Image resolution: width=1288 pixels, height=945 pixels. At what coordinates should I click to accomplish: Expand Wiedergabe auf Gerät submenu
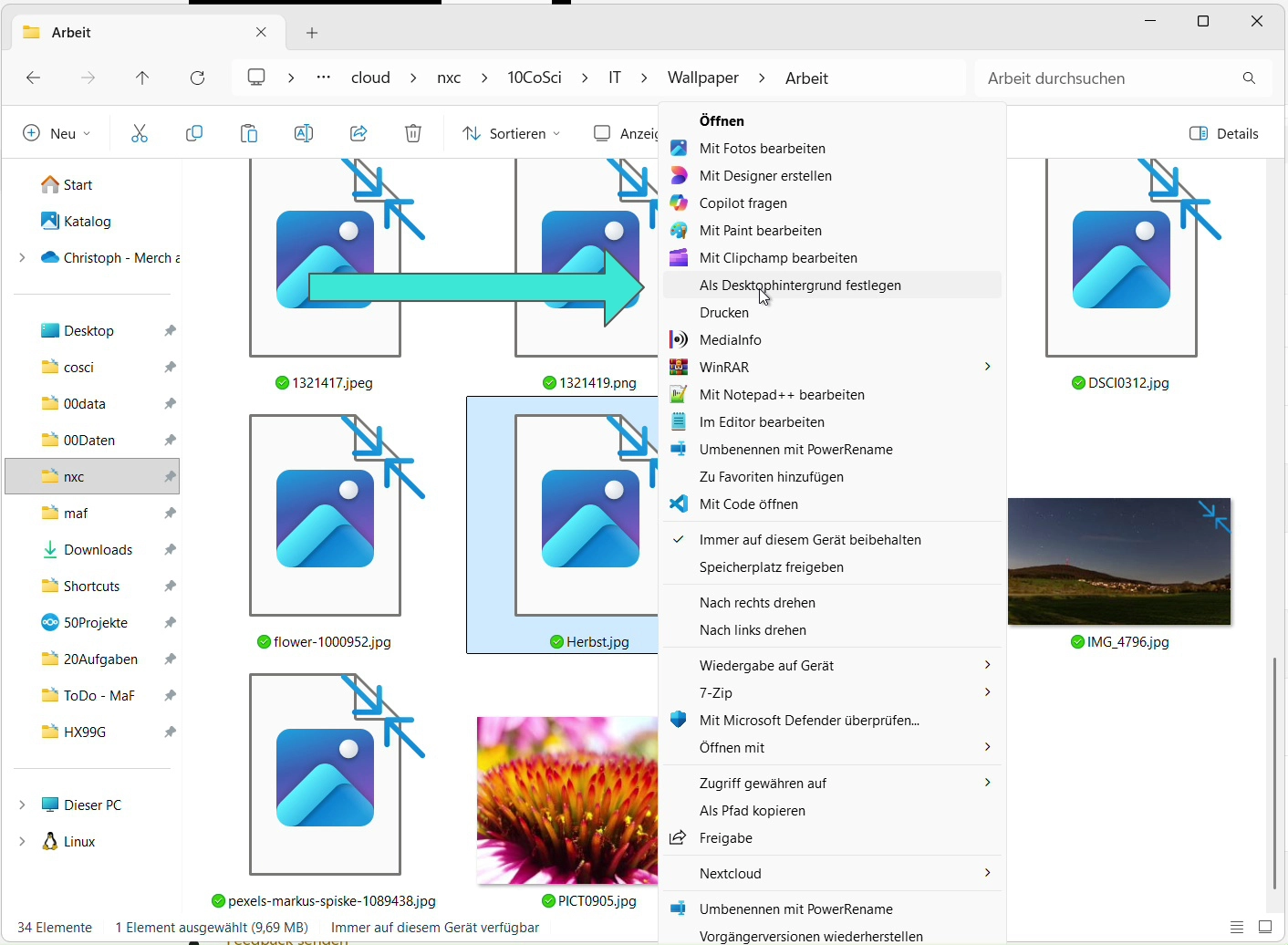coord(987,665)
